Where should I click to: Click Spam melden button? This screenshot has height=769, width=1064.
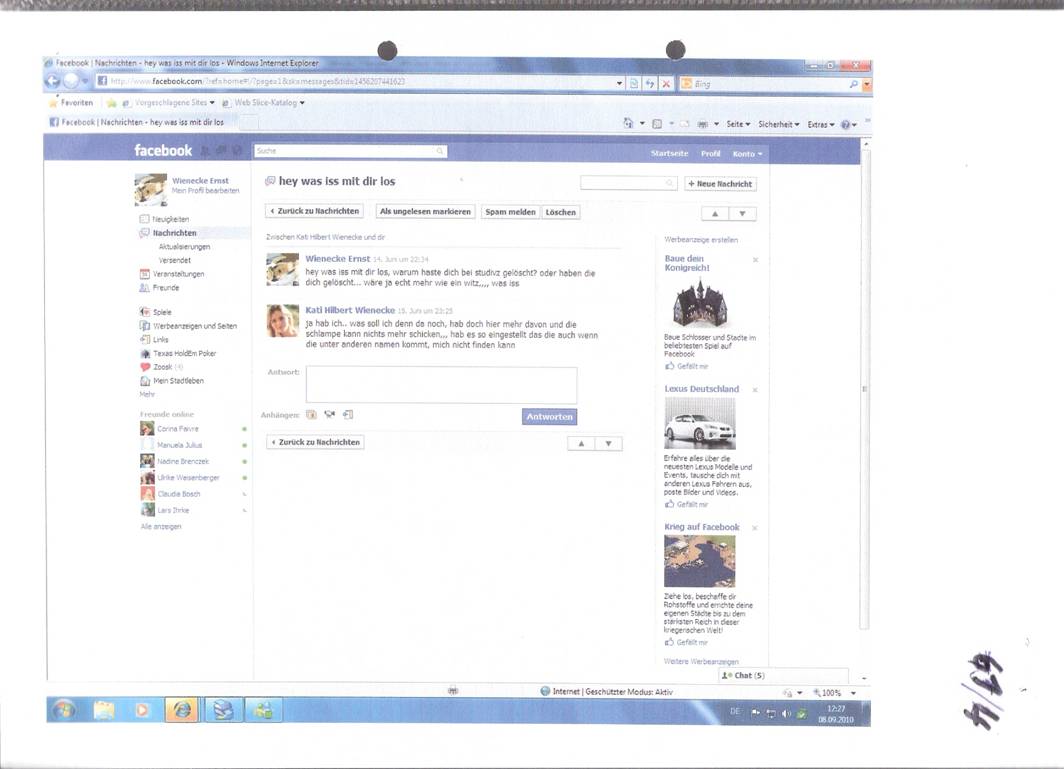point(510,212)
